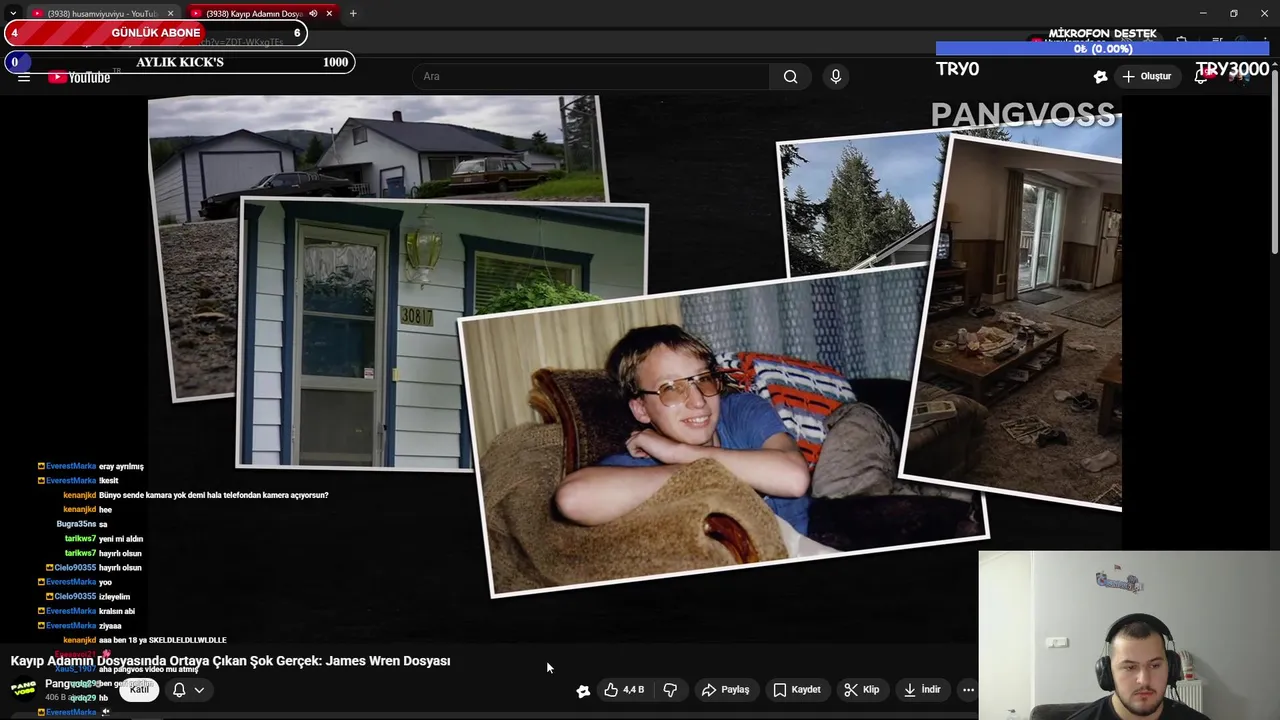Open the Oluştur create menu

click(1146, 77)
